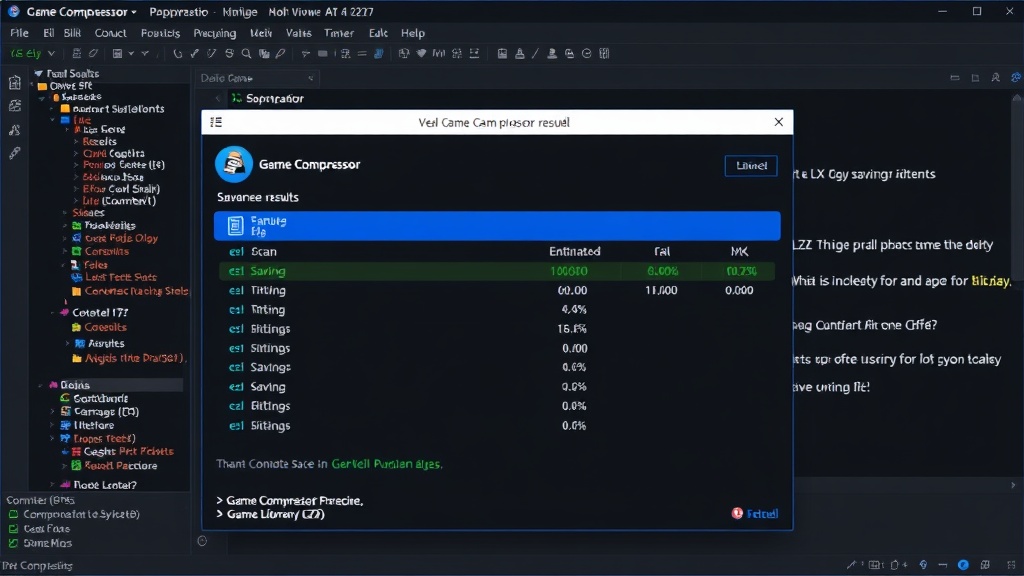This screenshot has height=576, width=1024.
Task: Click the document icon in the blue selected row
Action: 235,226
